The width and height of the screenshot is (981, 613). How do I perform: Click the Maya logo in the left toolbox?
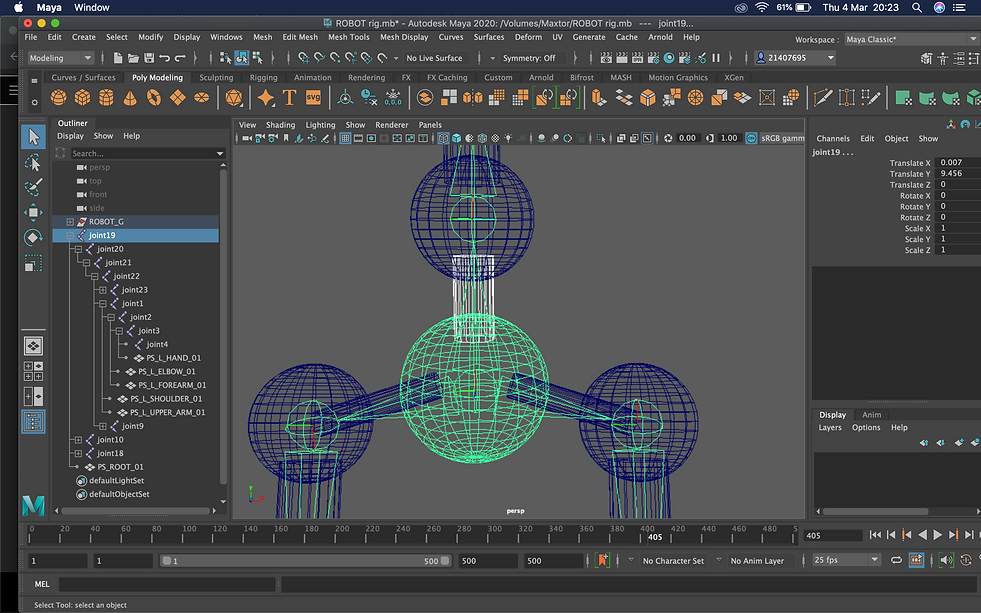(x=33, y=505)
